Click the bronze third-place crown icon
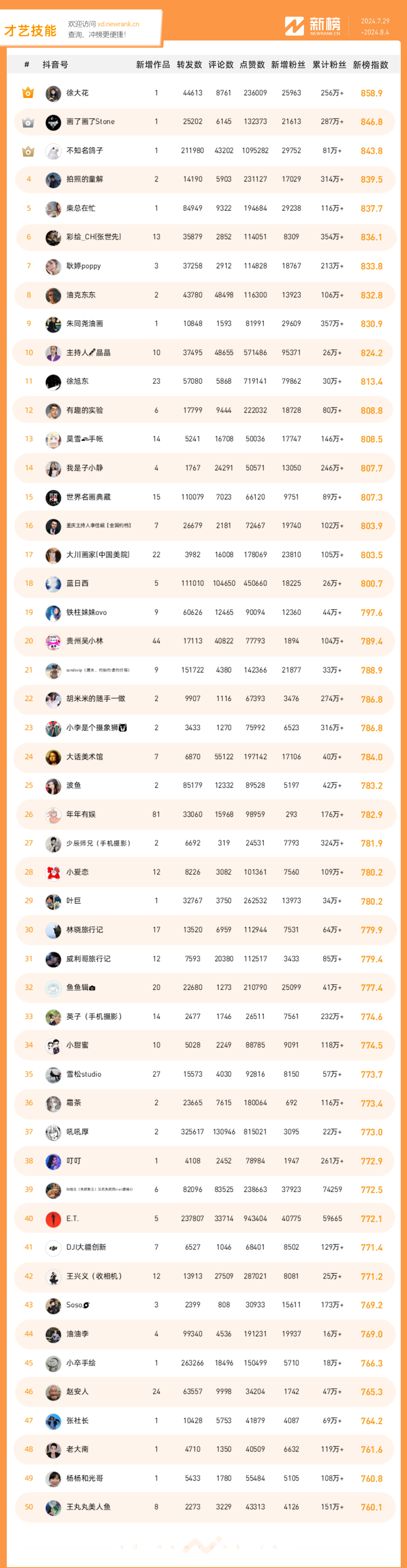The image size is (407, 1568). tap(28, 151)
